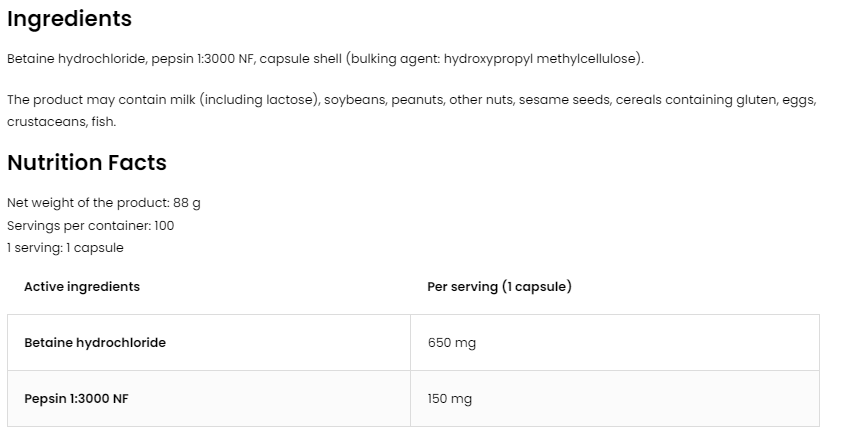
Task: Click the Active ingredients column header
Action: click(82, 287)
